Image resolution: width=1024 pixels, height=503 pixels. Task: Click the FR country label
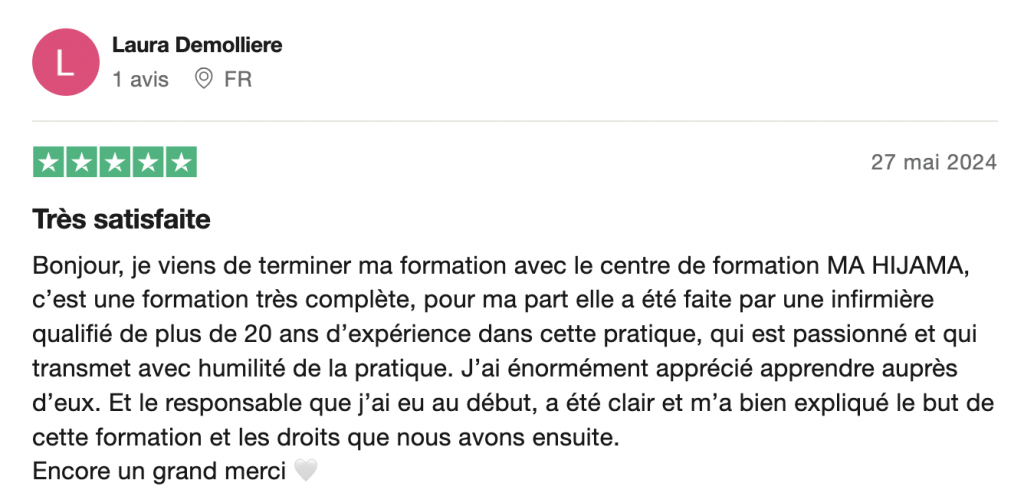tap(238, 79)
